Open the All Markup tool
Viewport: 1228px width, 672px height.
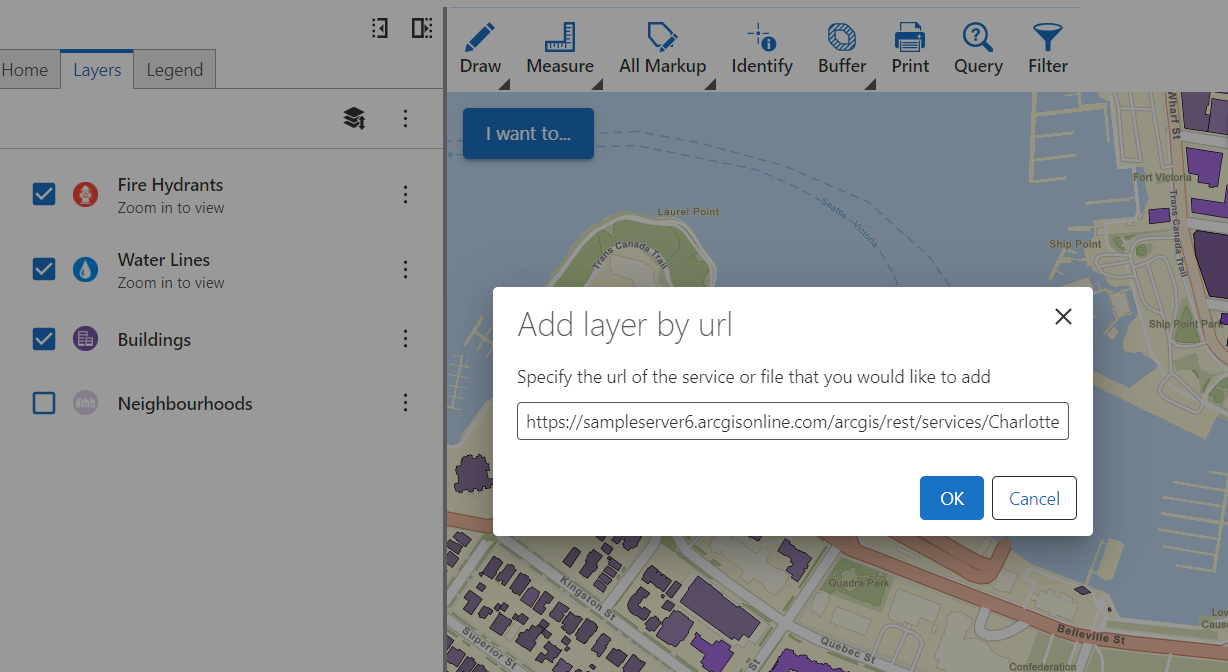pos(662,50)
